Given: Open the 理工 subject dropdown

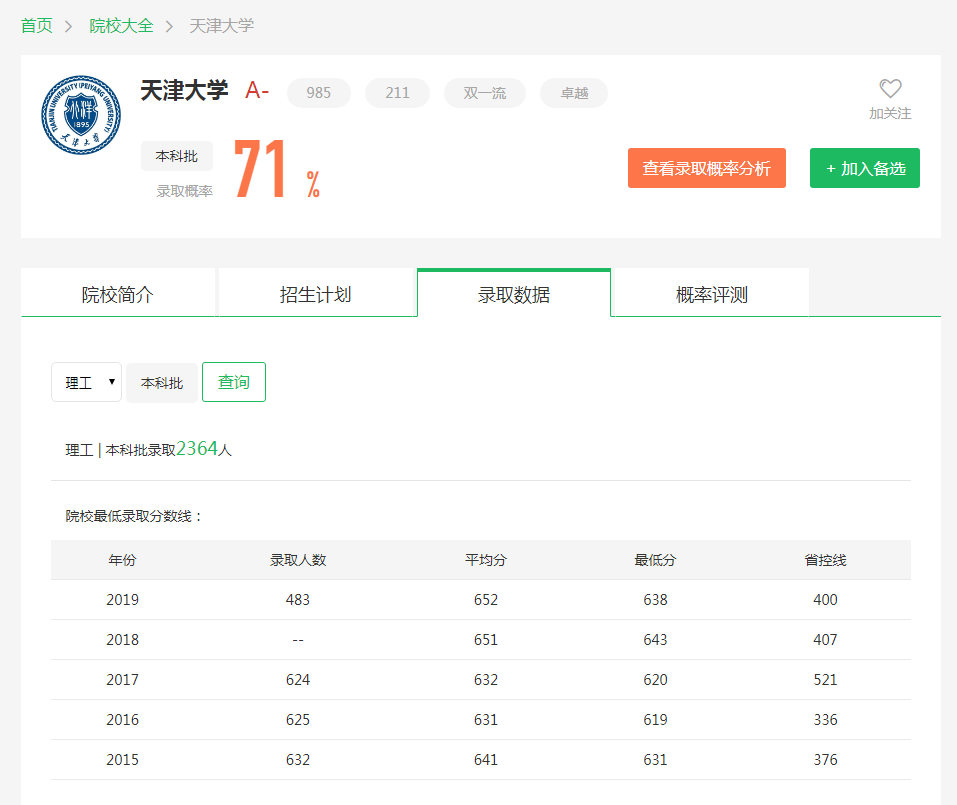Looking at the screenshot, I should click(87, 382).
